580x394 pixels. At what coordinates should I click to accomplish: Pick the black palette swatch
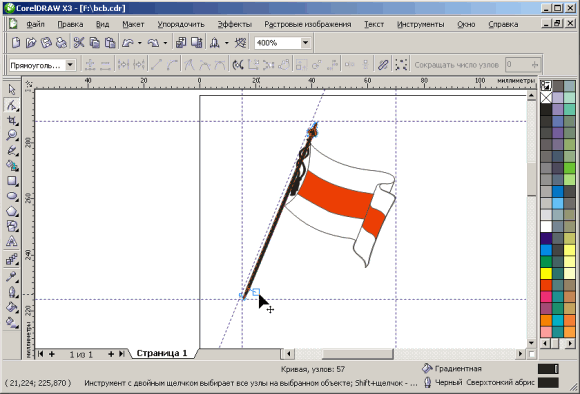[x=546, y=110]
